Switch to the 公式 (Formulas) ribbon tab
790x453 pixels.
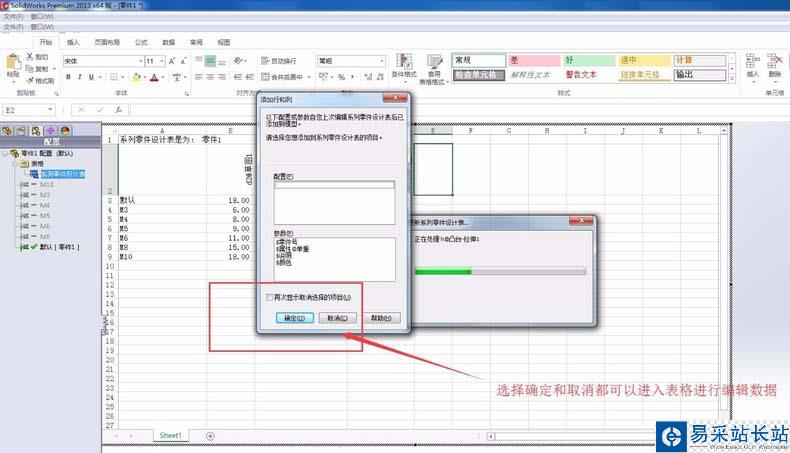(x=141, y=42)
